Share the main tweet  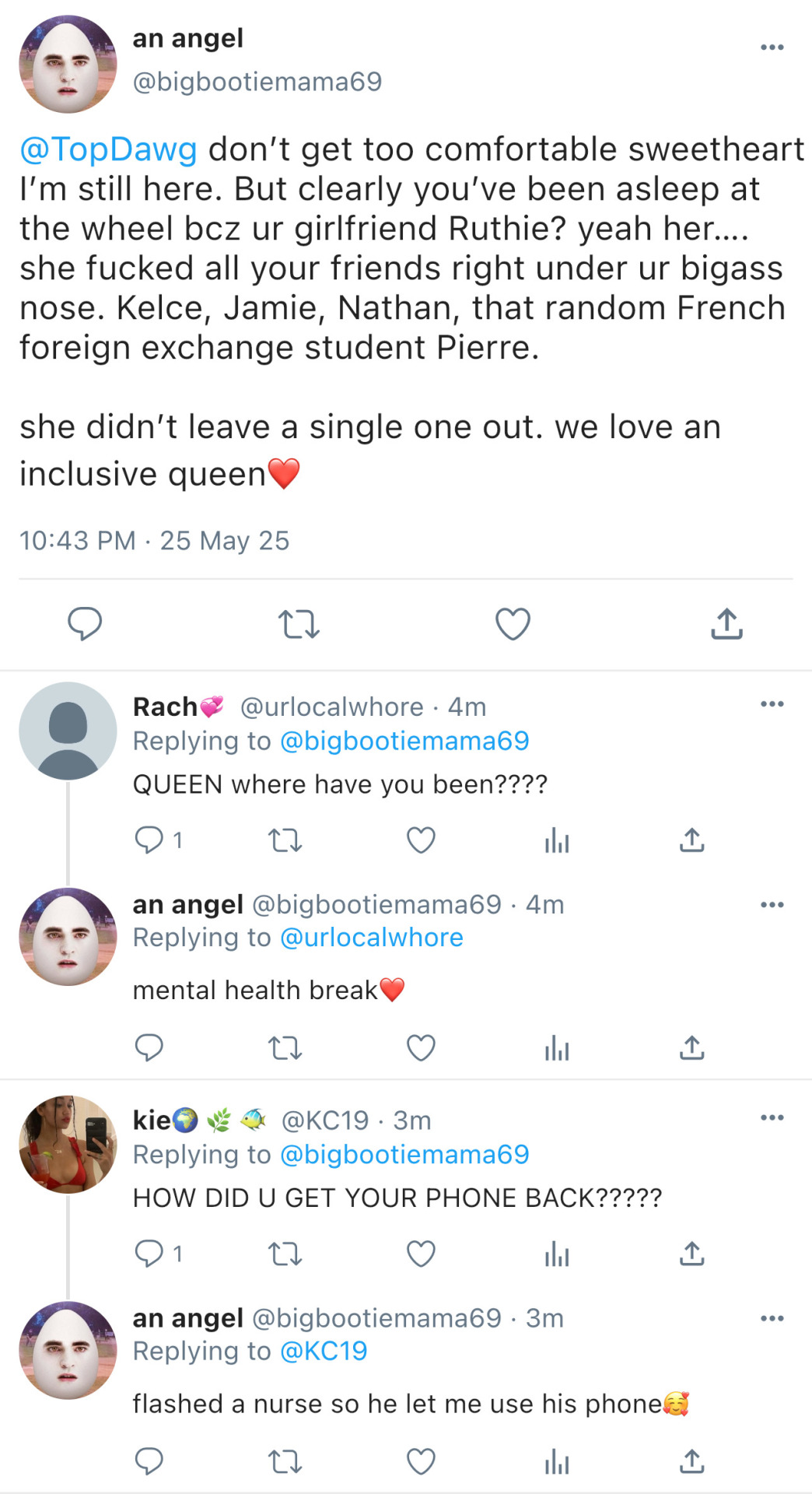tap(726, 624)
